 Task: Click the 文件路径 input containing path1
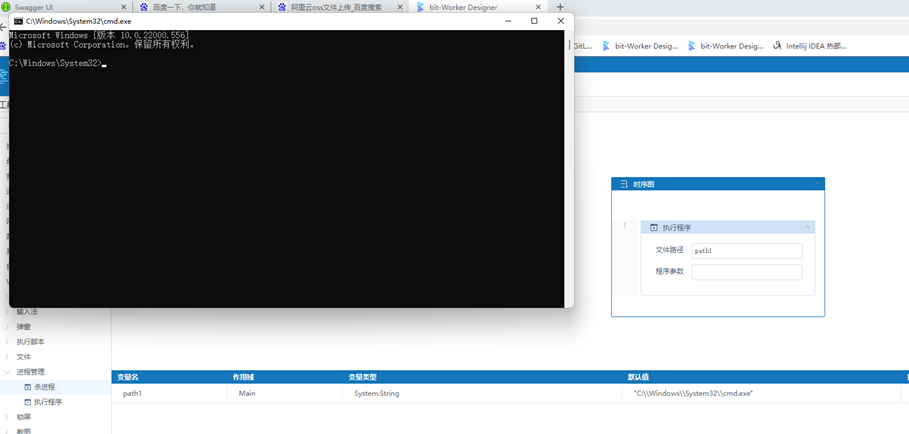(746, 251)
